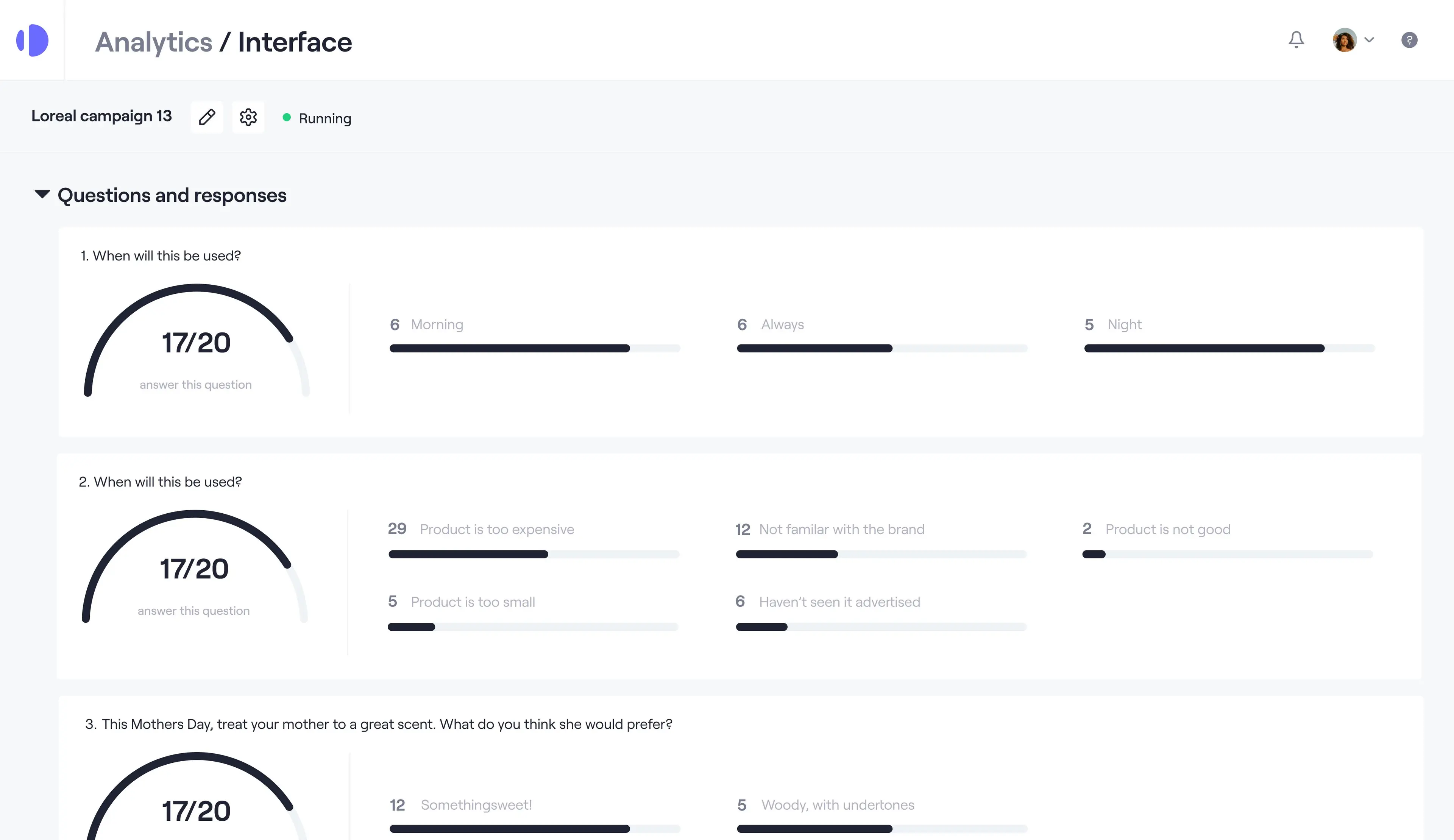Click the Always answer label

(x=782, y=325)
